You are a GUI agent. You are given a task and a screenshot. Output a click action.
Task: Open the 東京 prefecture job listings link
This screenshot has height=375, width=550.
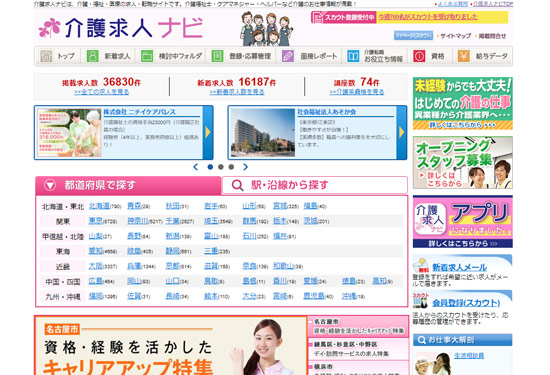coord(95,221)
